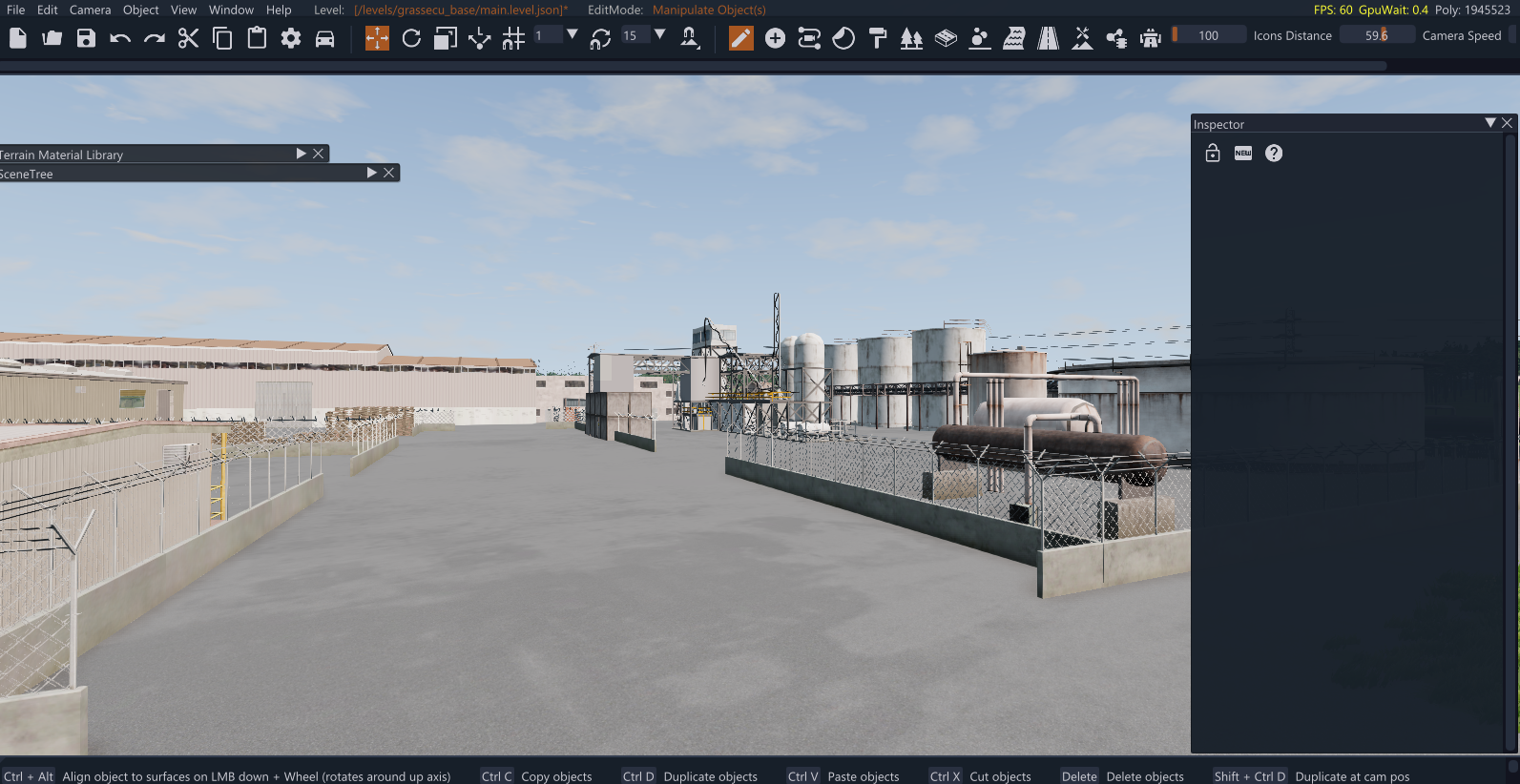Open the nodes/prefab grouping tool
This screenshot has height=784, width=1520.
coord(1116,38)
